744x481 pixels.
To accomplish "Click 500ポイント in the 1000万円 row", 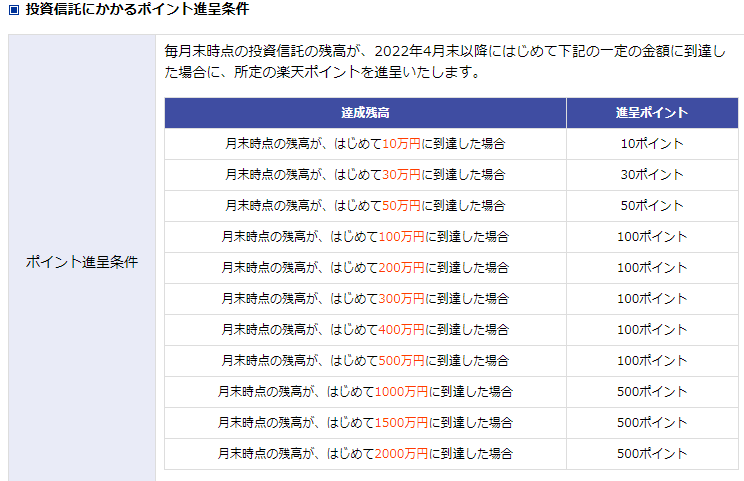I will click(652, 392).
